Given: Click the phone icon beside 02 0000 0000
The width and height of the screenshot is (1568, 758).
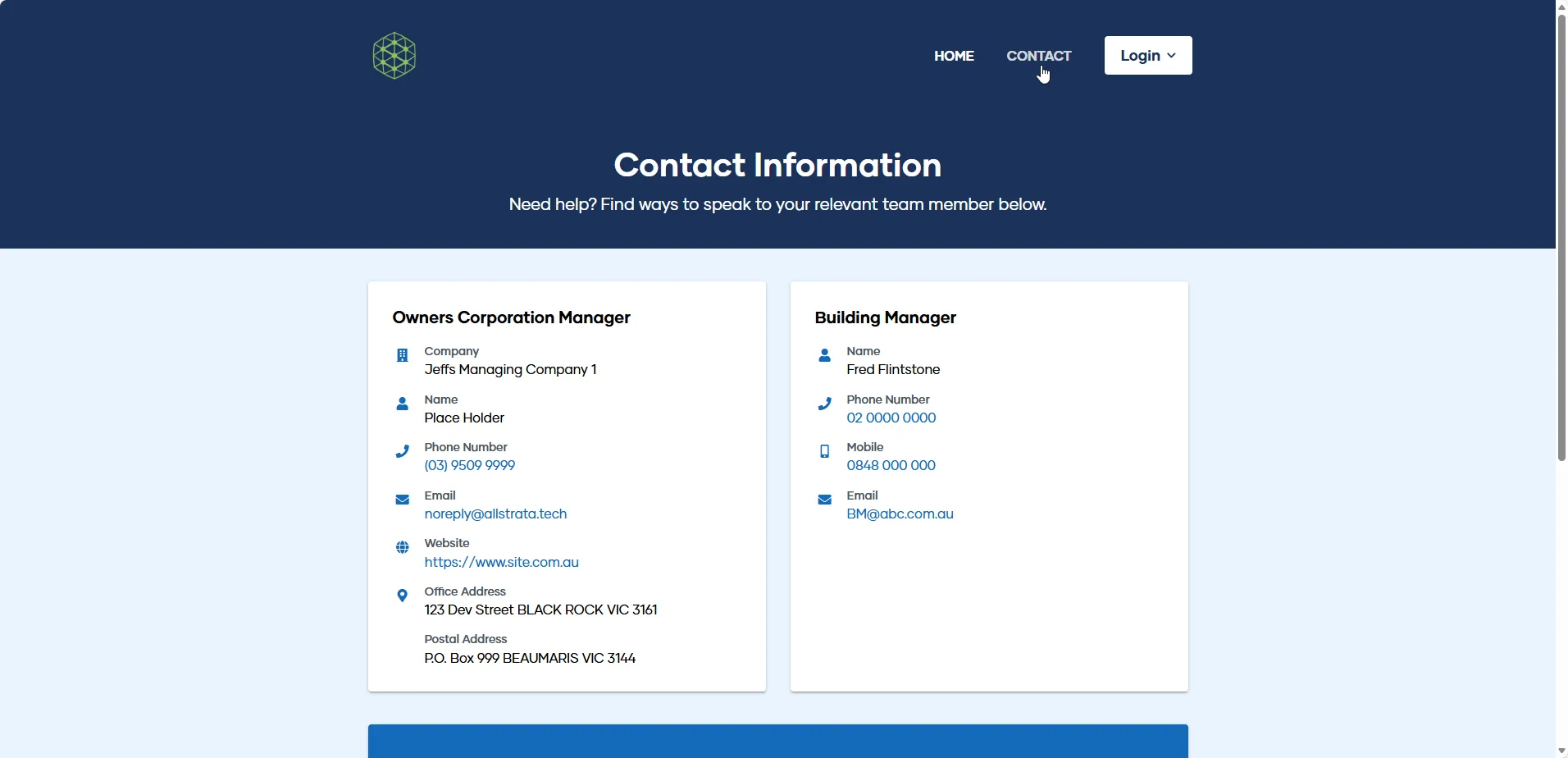Looking at the screenshot, I should 825,404.
